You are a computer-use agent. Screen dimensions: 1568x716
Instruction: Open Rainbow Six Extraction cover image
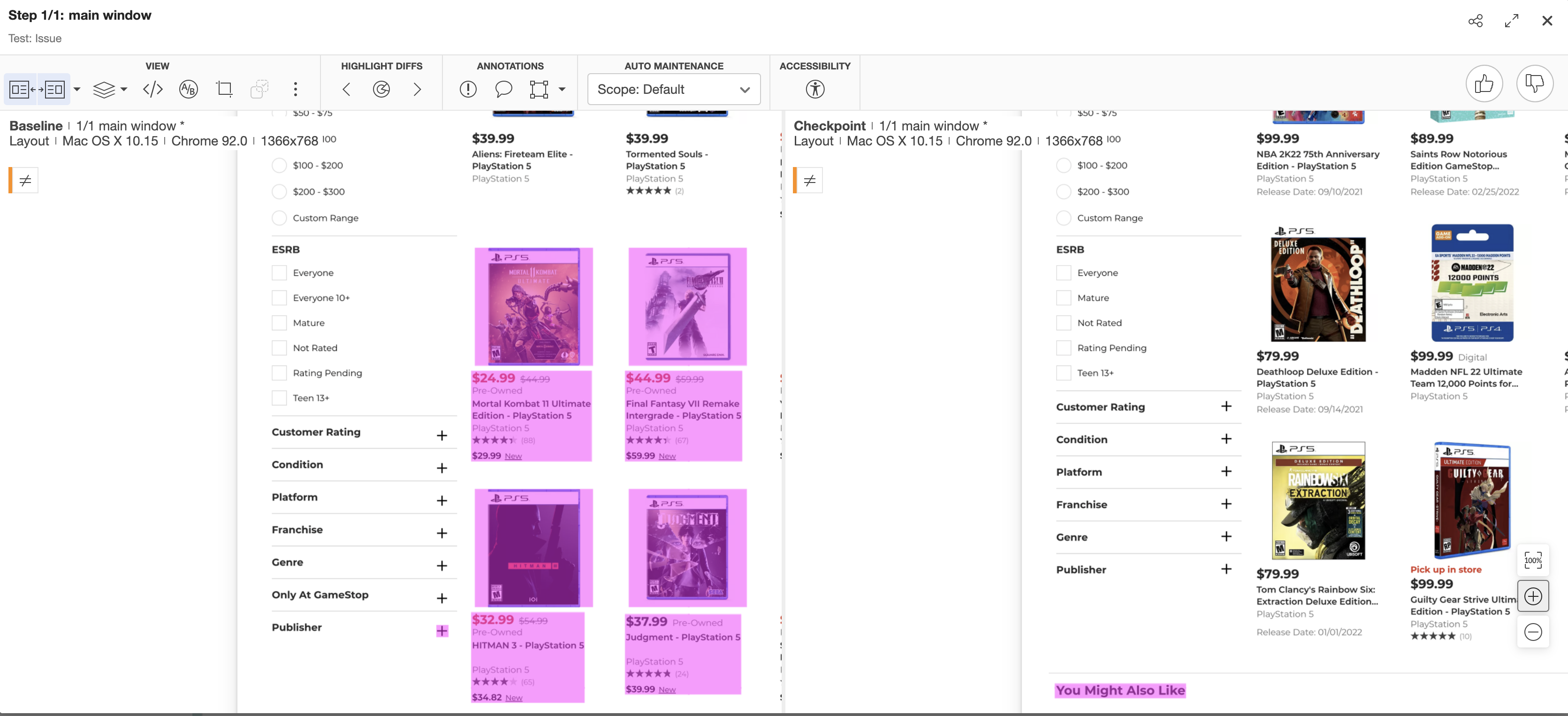[x=1318, y=501]
